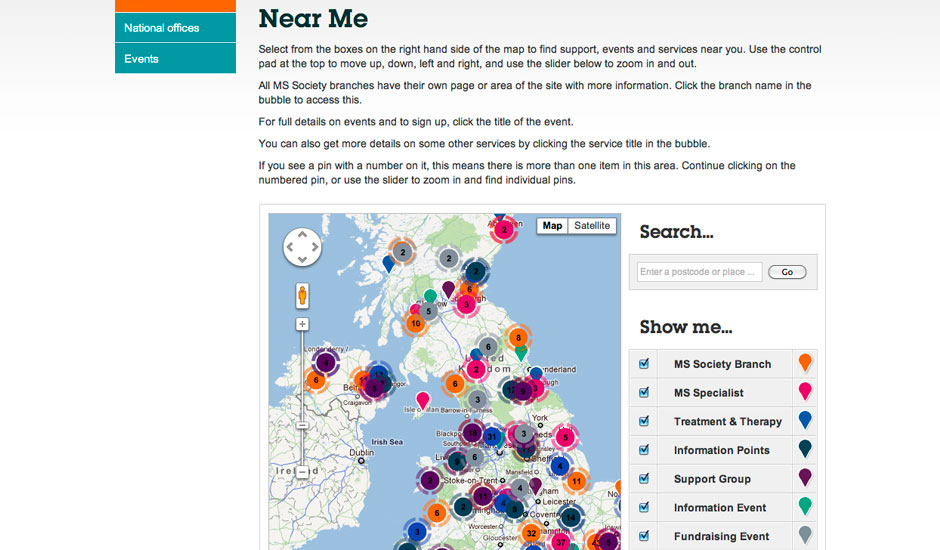The height and width of the screenshot is (550, 940).
Task: Click the green pin beside Information Event
Action: coord(805,506)
